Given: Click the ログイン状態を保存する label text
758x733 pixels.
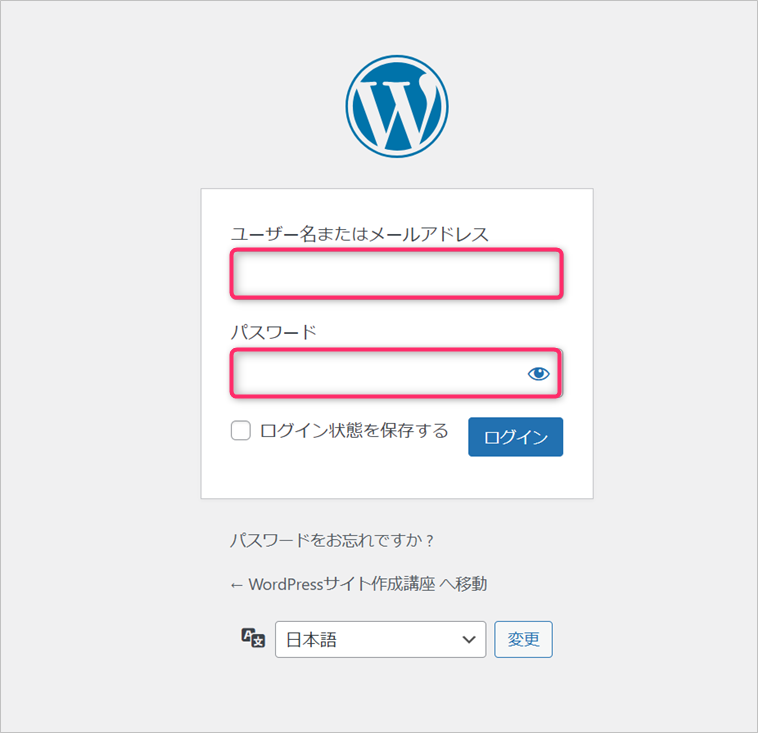Looking at the screenshot, I should coord(354,431).
